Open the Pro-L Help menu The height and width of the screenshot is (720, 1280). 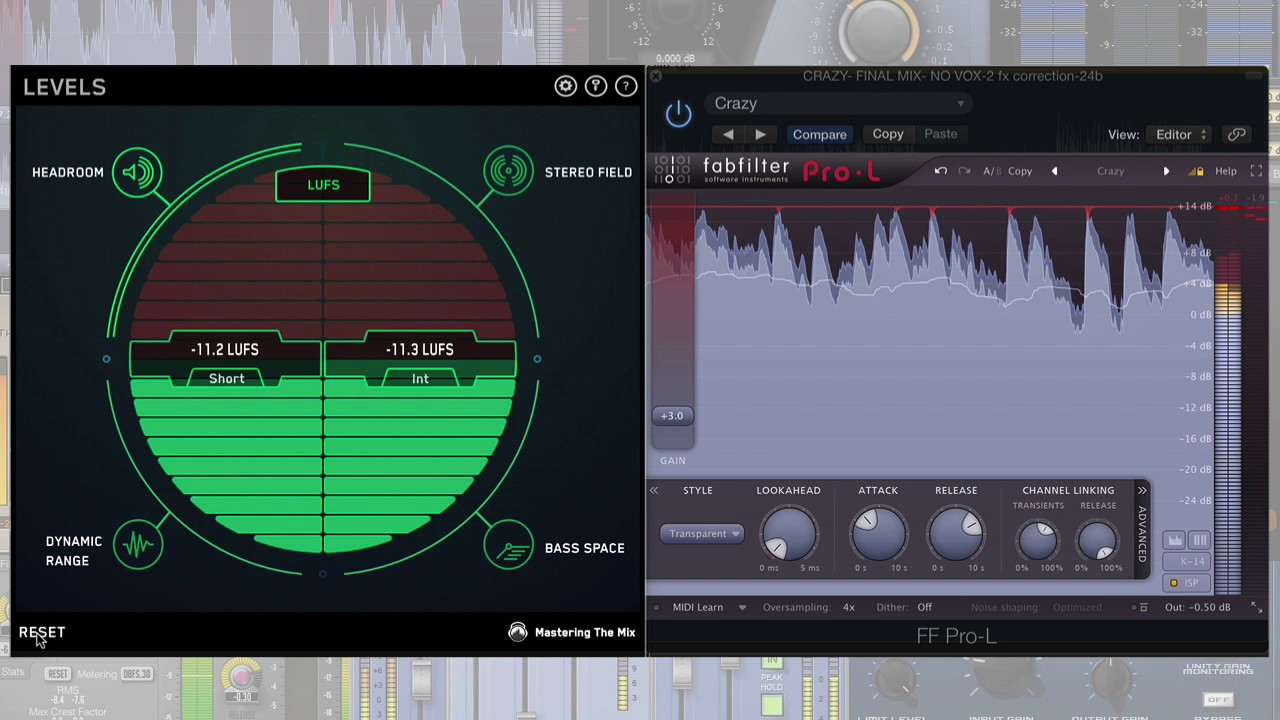[1226, 171]
